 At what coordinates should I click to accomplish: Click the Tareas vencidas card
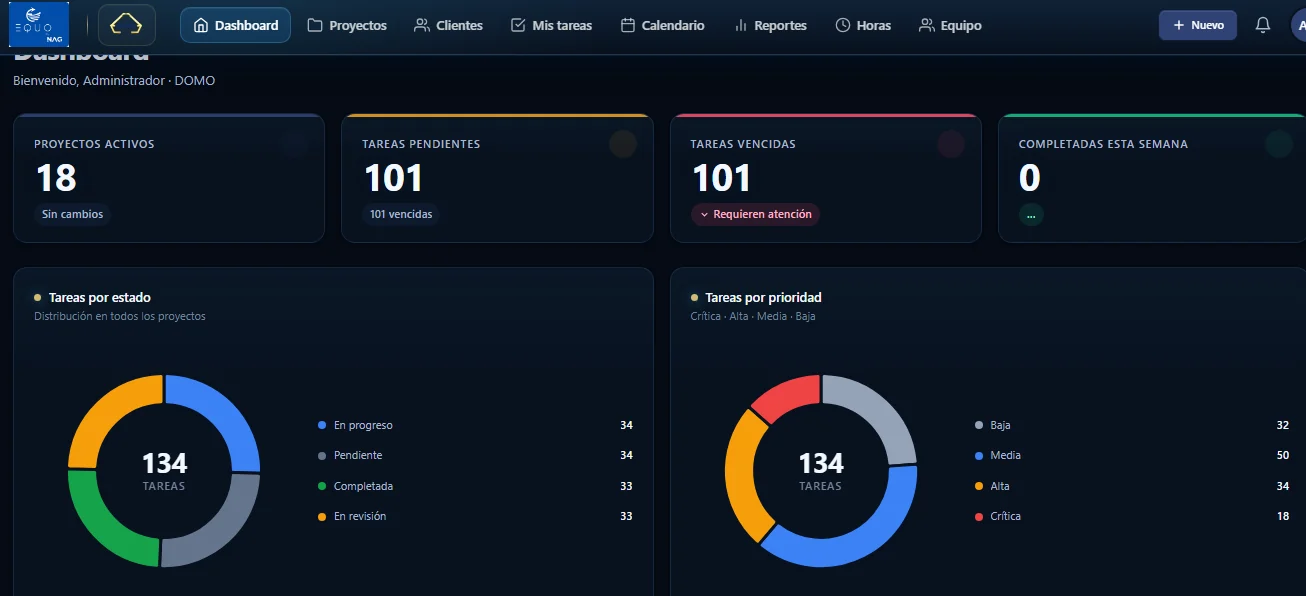825,178
